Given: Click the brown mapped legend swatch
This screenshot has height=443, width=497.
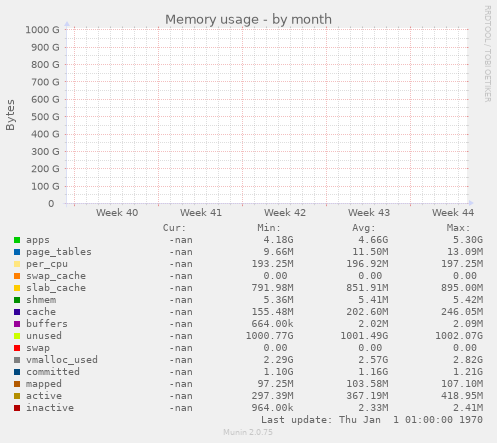Looking at the screenshot, I should 17,384.
